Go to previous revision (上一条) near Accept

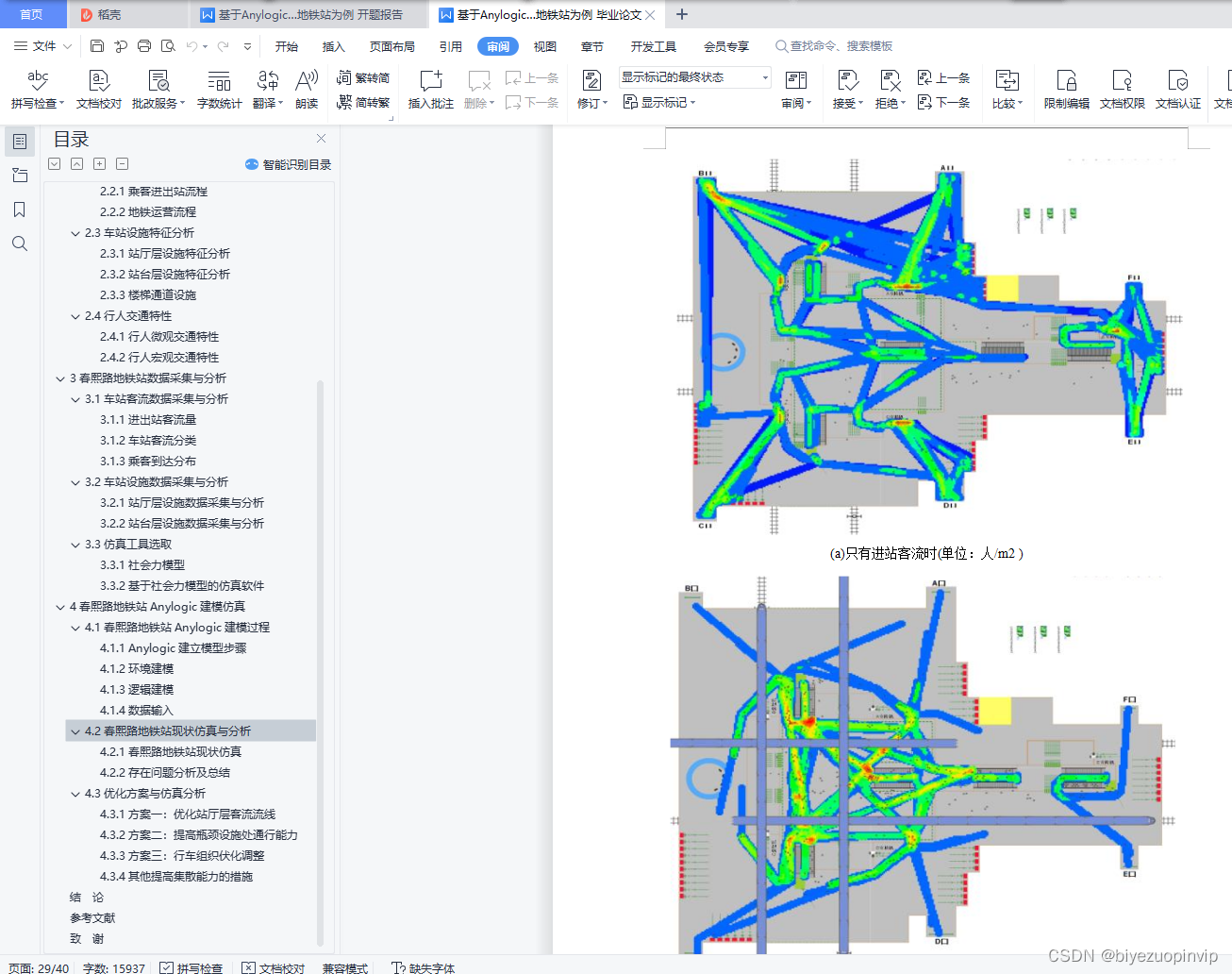(x=943, y=77)
